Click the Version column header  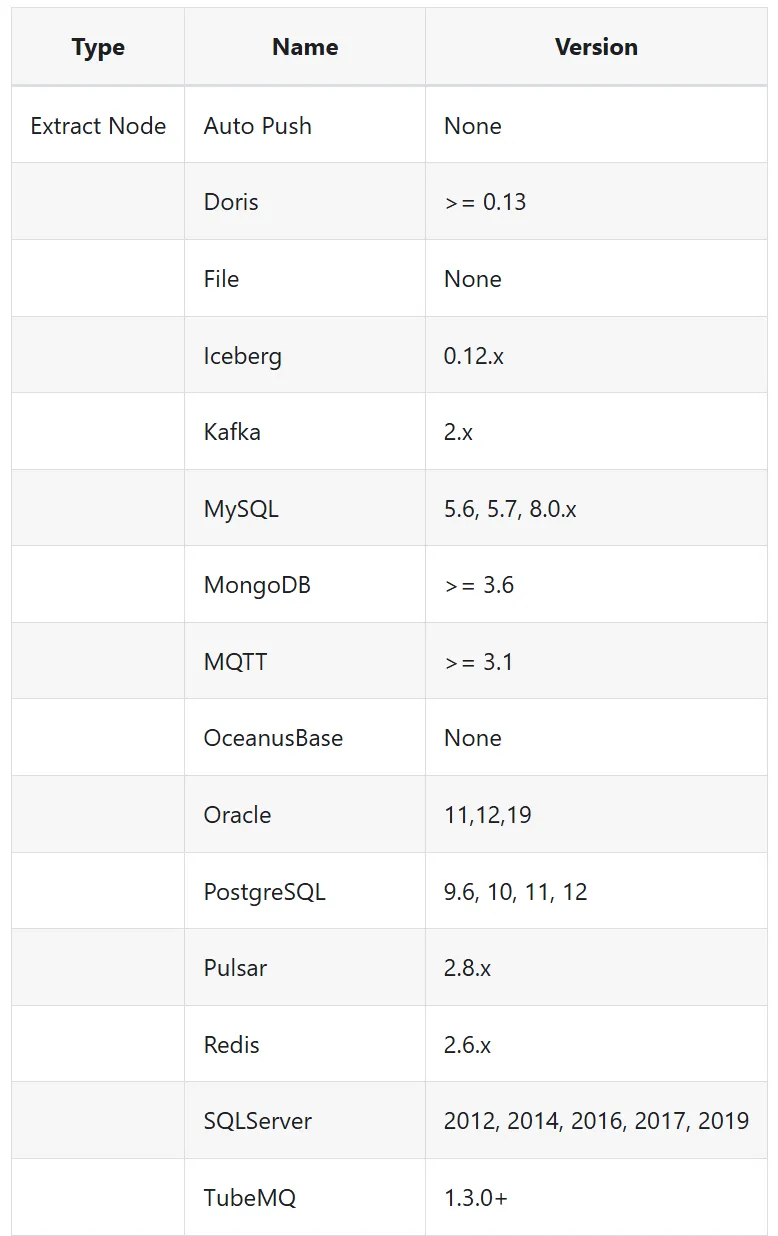596,47
